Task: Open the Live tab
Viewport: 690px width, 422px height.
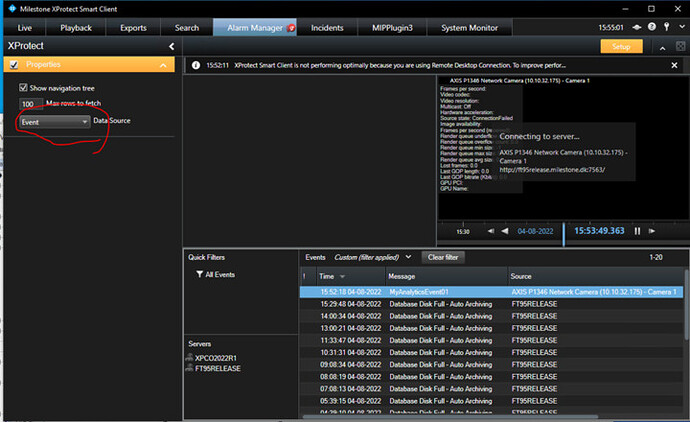Action: coord(25,28)
